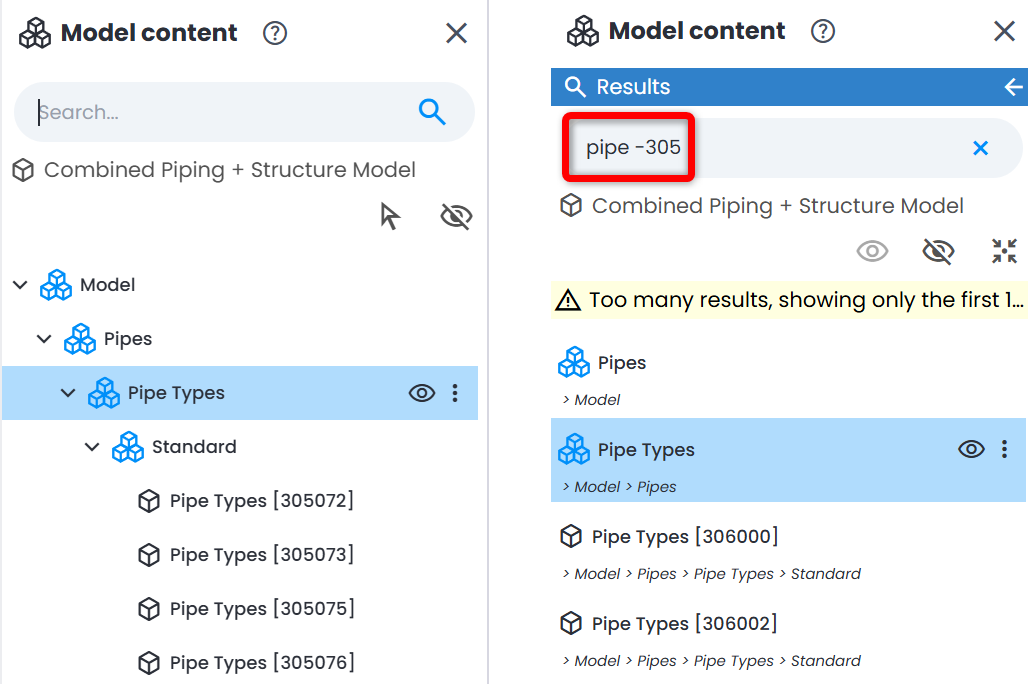This screenshot has width=1033, height=684.
Task: Click the back arrow in the Results bar
Action: pyautogui.click(x=1013, y=86)
